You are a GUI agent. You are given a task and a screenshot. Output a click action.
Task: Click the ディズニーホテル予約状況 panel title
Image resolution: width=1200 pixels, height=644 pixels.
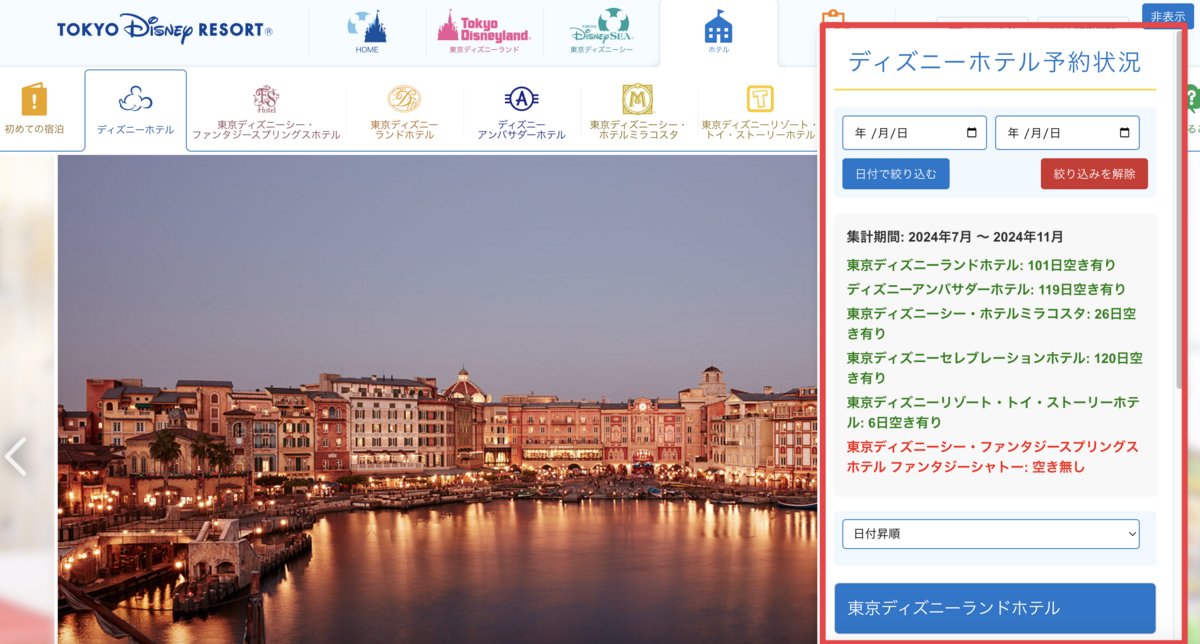pyautogui.click(x=994, y=62)
